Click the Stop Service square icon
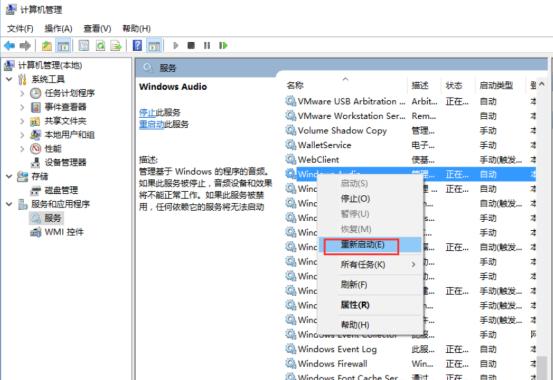Screen dimensions: 553x380 click(x=191, y=46)
